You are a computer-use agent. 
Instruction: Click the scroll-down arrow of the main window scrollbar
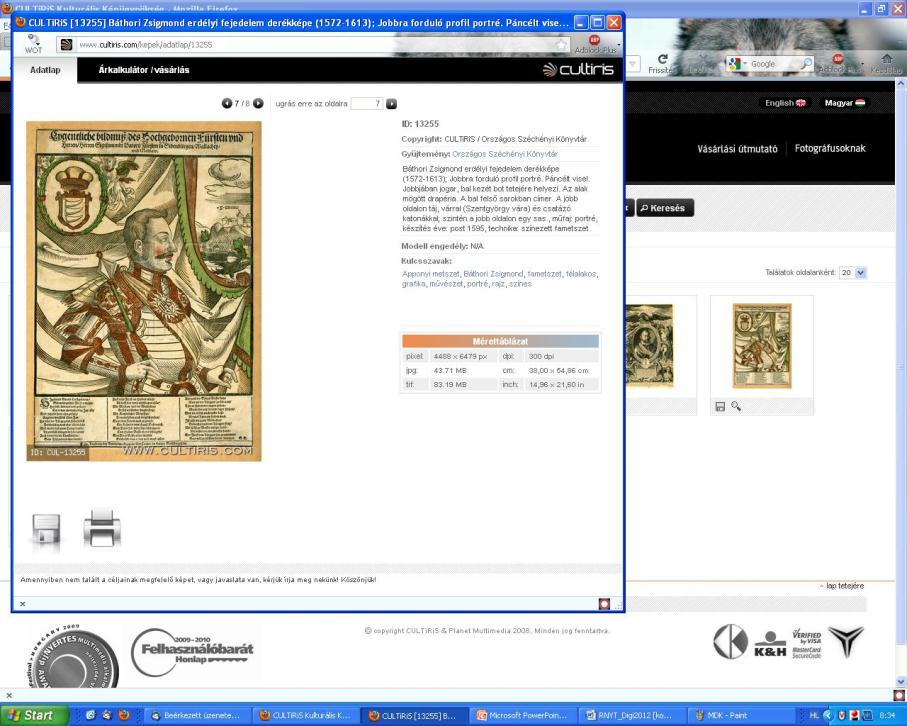[901, 682]
